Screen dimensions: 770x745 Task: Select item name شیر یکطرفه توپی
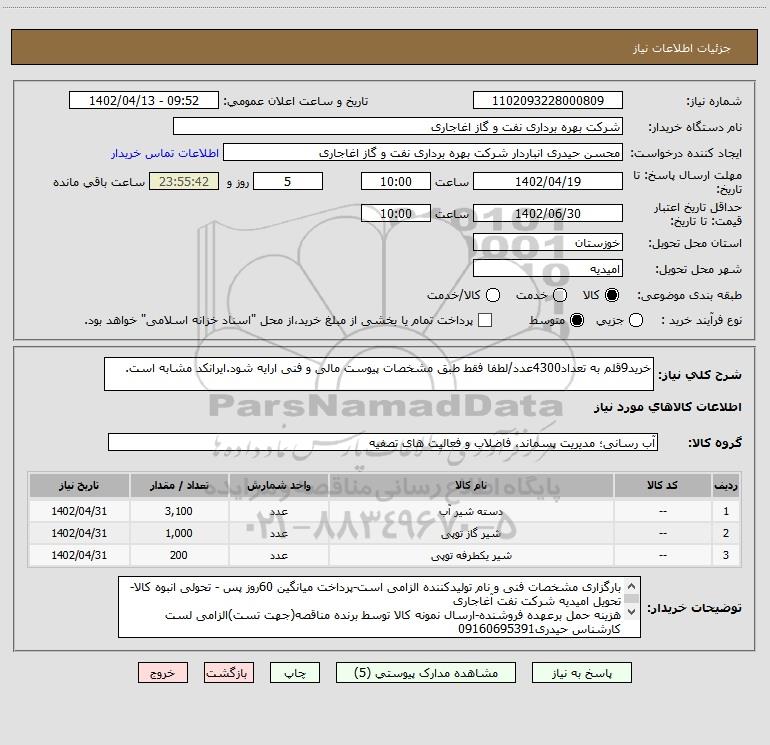pos(471,555)
